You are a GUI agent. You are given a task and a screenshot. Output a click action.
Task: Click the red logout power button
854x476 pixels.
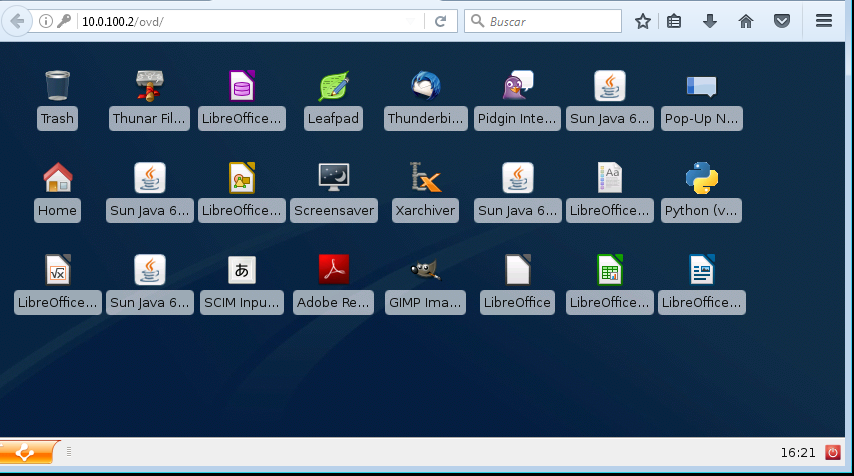(832, 453)
